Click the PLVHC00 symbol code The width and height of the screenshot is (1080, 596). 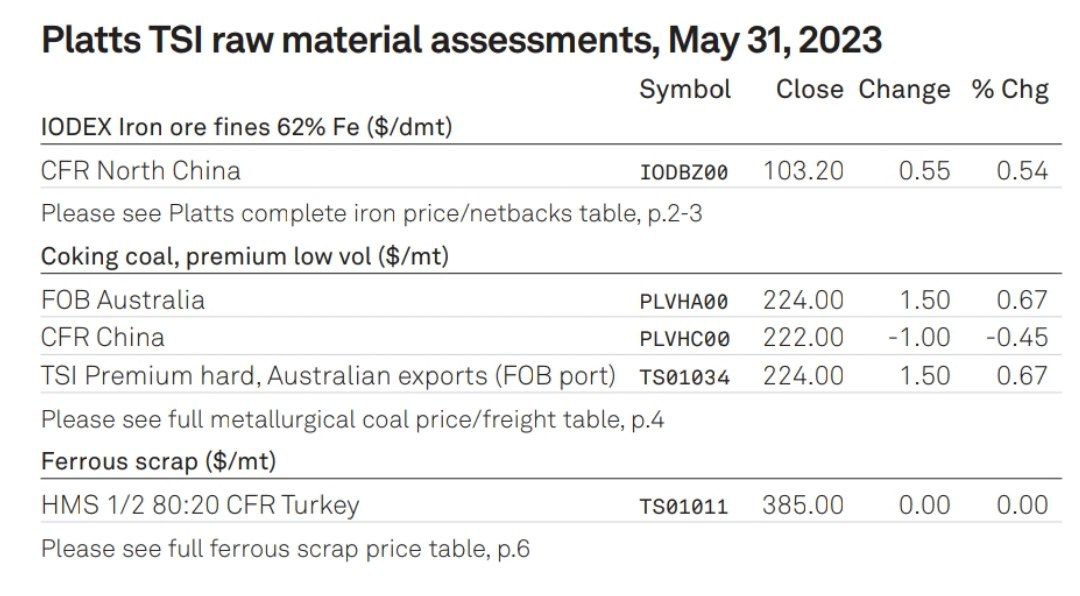coord(684,339)
